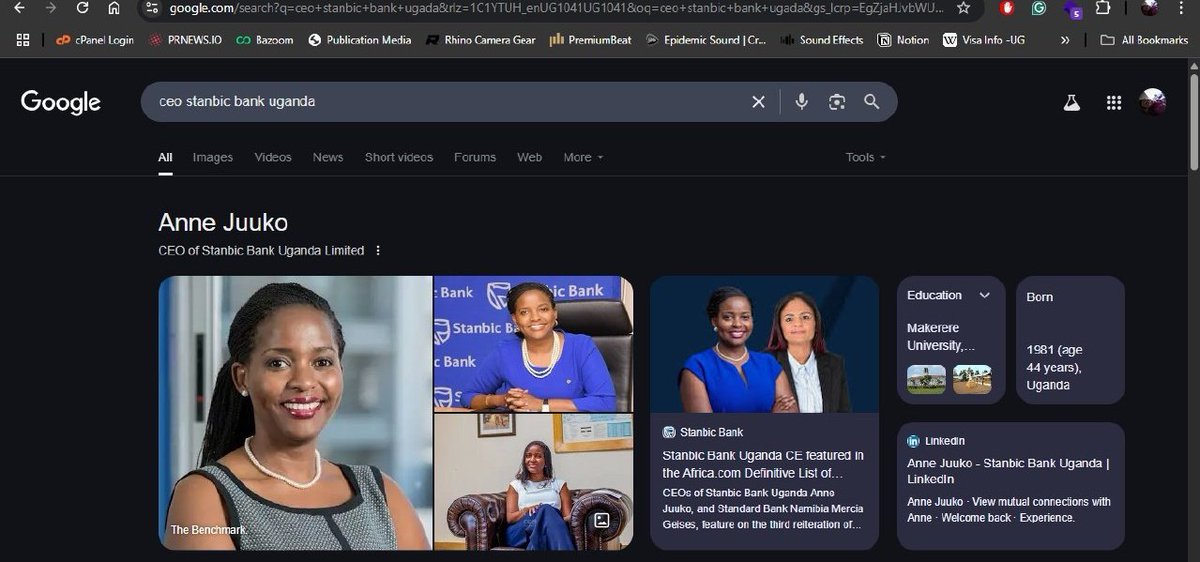
Task: Click the LinkedIn source icon
Action: 913,441
